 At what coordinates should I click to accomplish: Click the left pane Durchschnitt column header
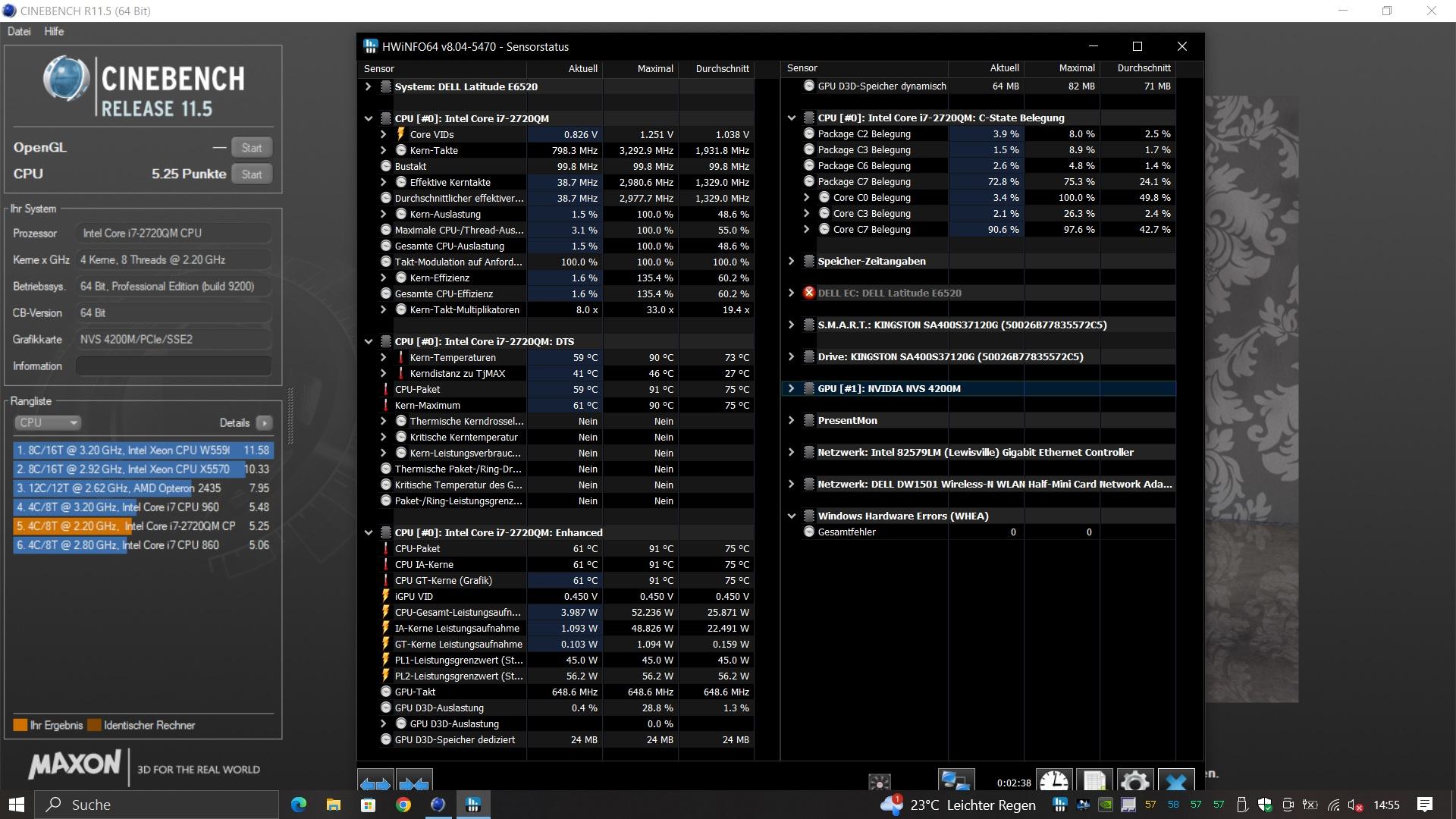click(x=717, y=68)
